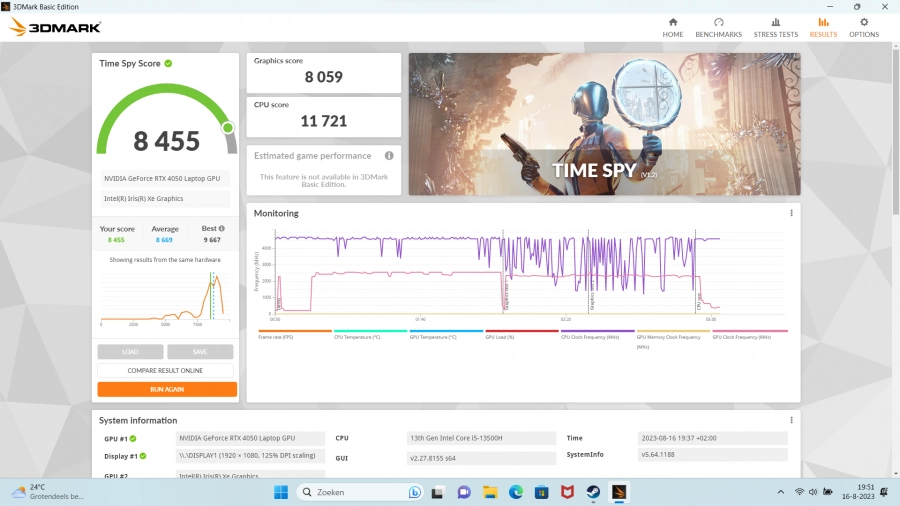Click the SystemInfo version v5.64.1188
900x506 pixels.
(x=712, y=454)
